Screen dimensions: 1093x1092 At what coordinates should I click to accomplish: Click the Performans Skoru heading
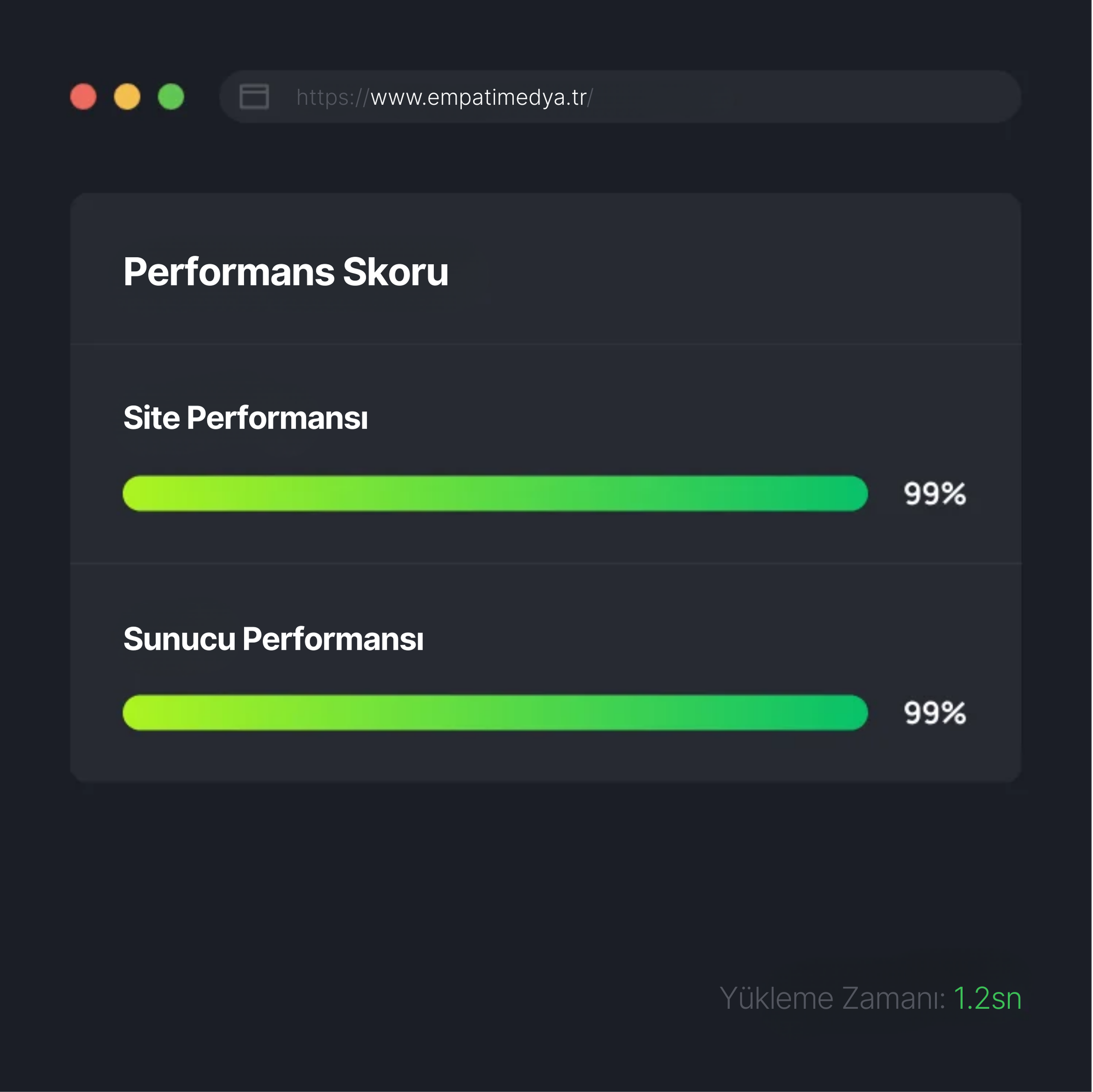(x=286, y=272)
